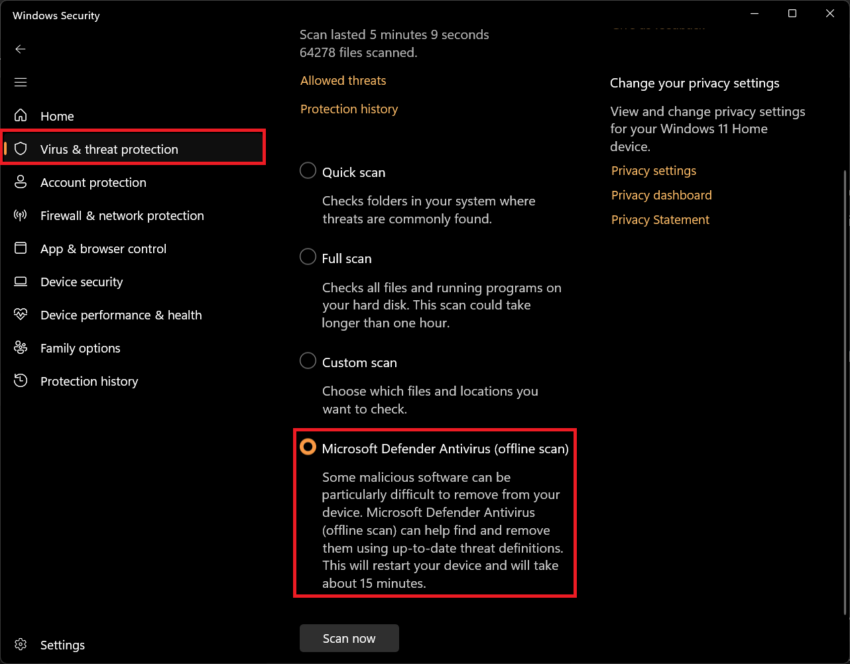
Task: View Protection history from the sidebar
Action: tap(88, 381)
